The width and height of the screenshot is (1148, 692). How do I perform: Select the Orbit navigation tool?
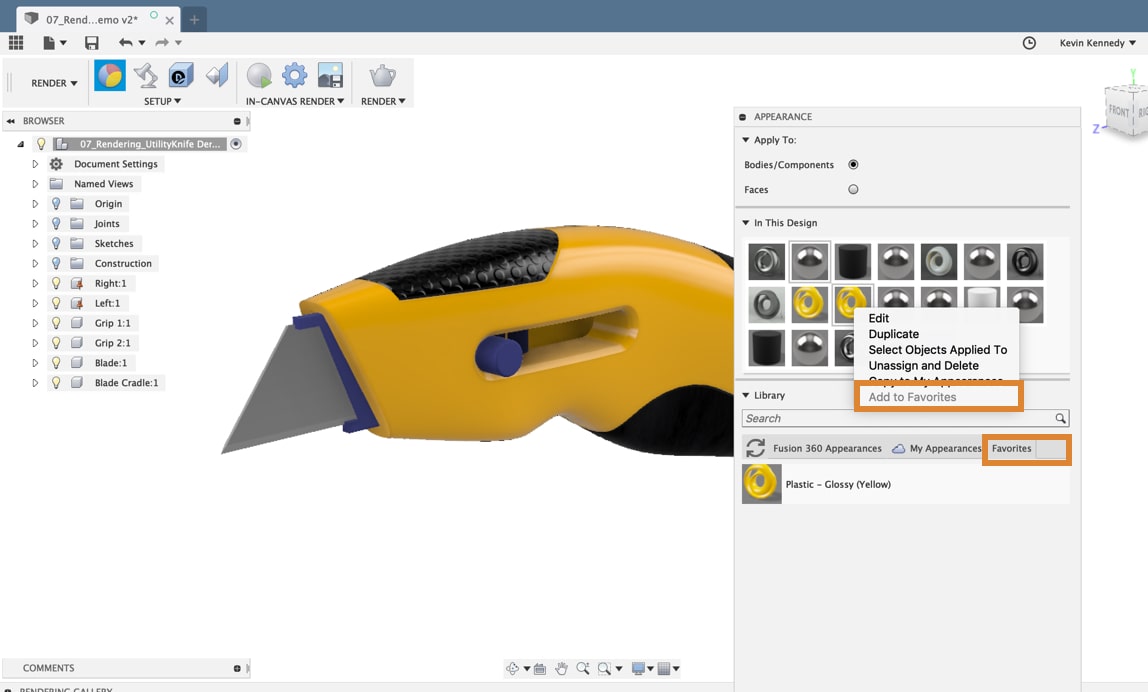[512, 668]
